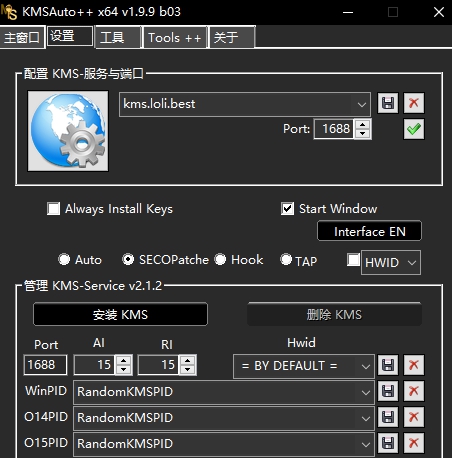Click the WinPID label
The image size is (452, 458).
pyautogui.click(x=46, y=391)
